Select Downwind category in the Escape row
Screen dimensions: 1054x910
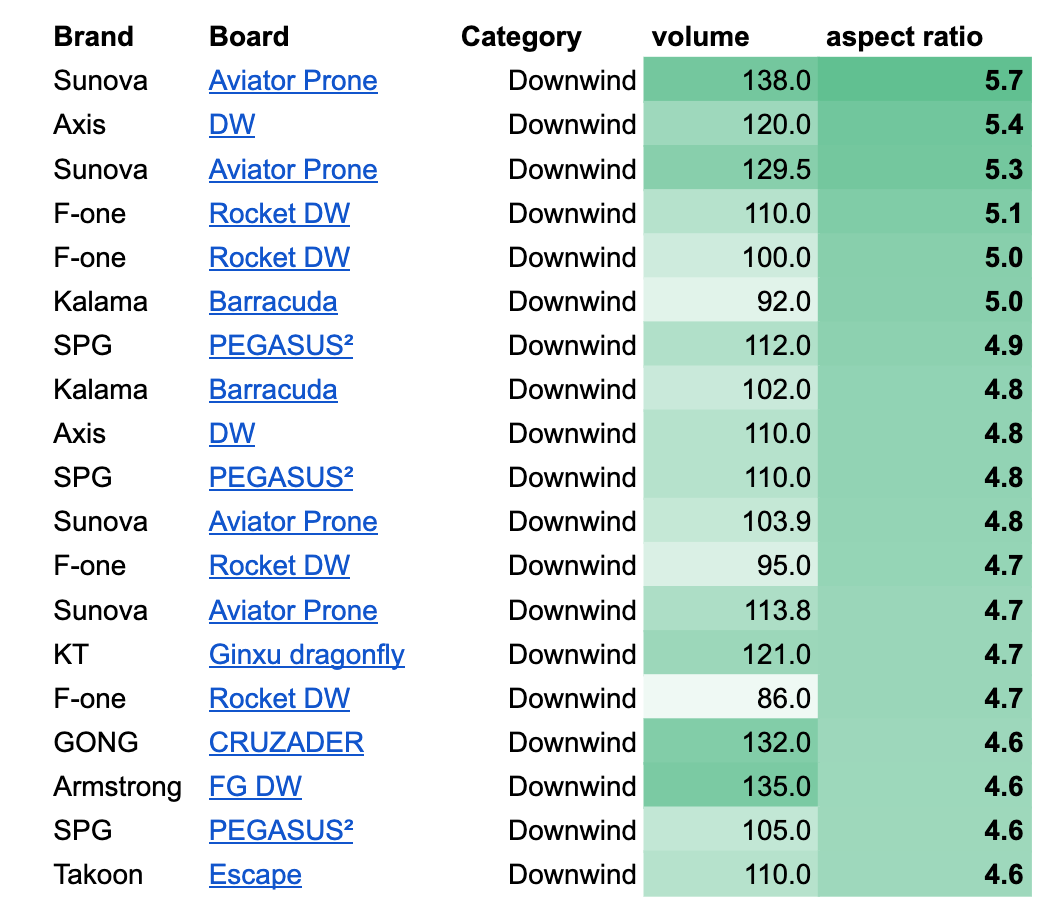coord(572,874)
